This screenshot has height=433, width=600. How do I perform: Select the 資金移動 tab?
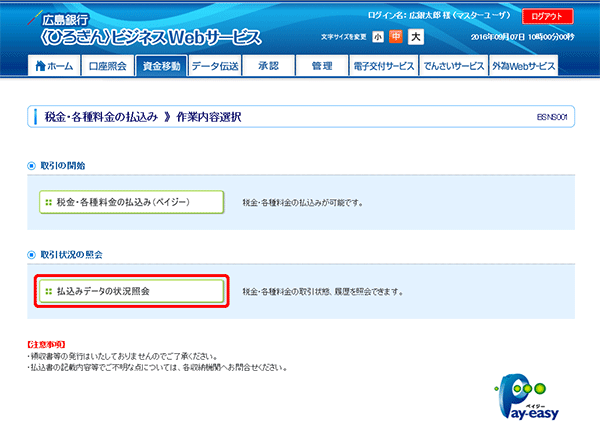point(161,66)
